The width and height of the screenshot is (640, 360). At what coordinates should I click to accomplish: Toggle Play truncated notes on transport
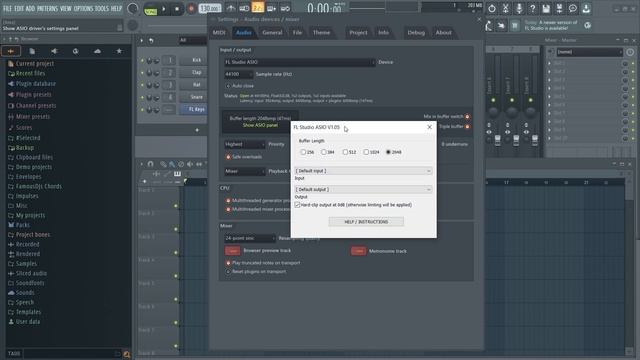tap(228, 263)
